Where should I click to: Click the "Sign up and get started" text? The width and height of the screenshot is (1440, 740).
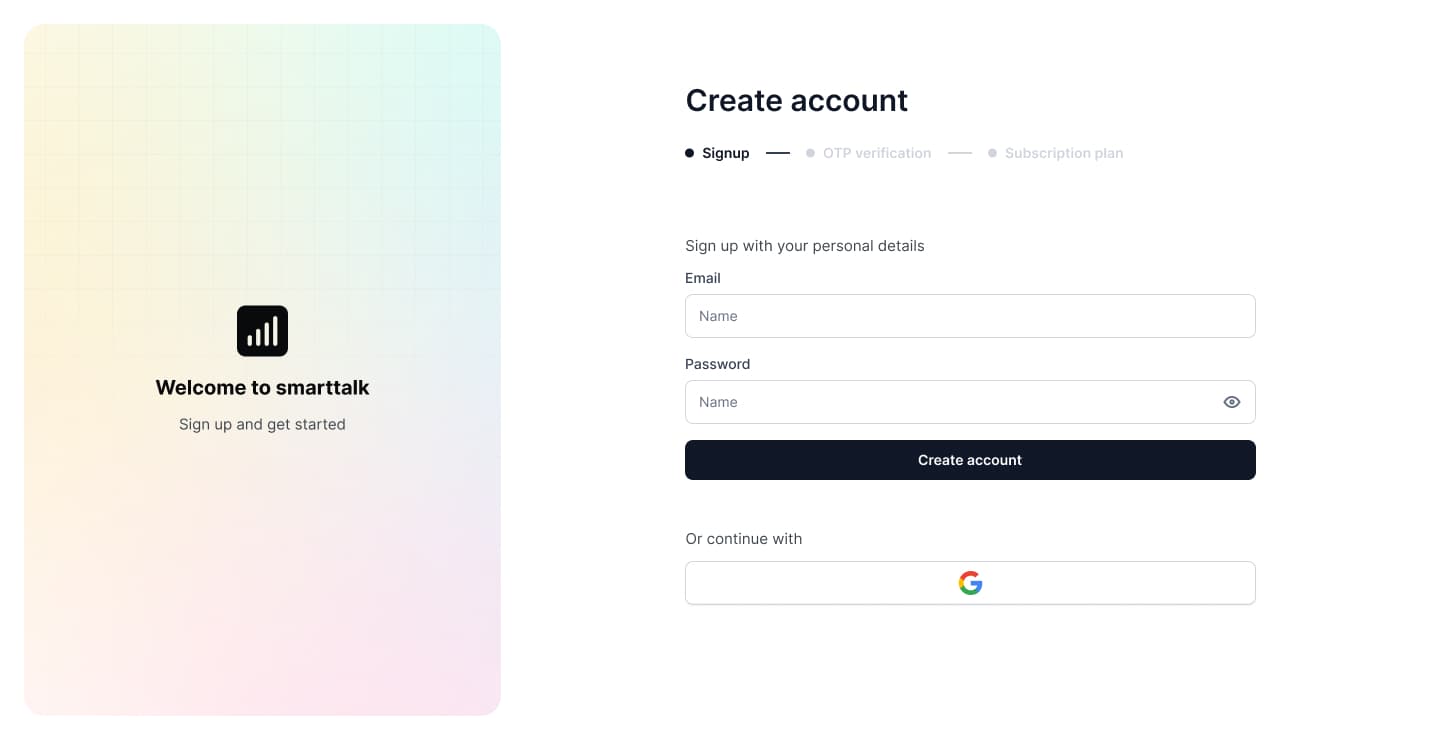262,424
